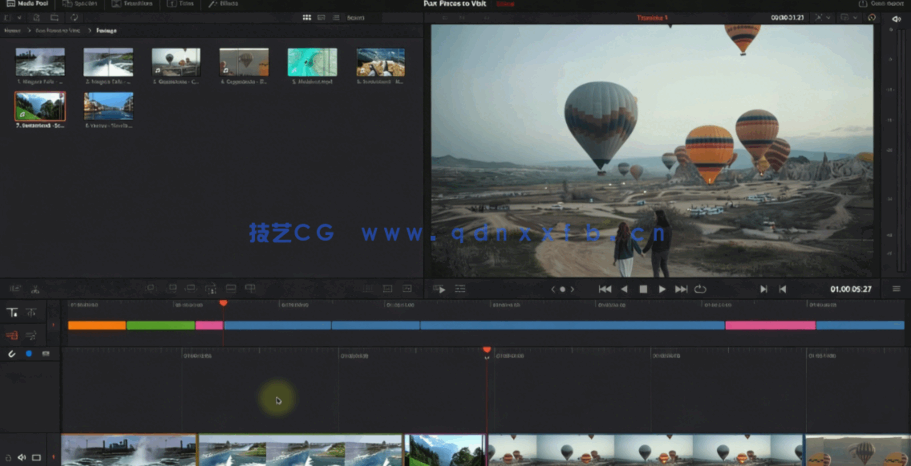Select the orange clip in upper timeline

[x=97, y=325]
